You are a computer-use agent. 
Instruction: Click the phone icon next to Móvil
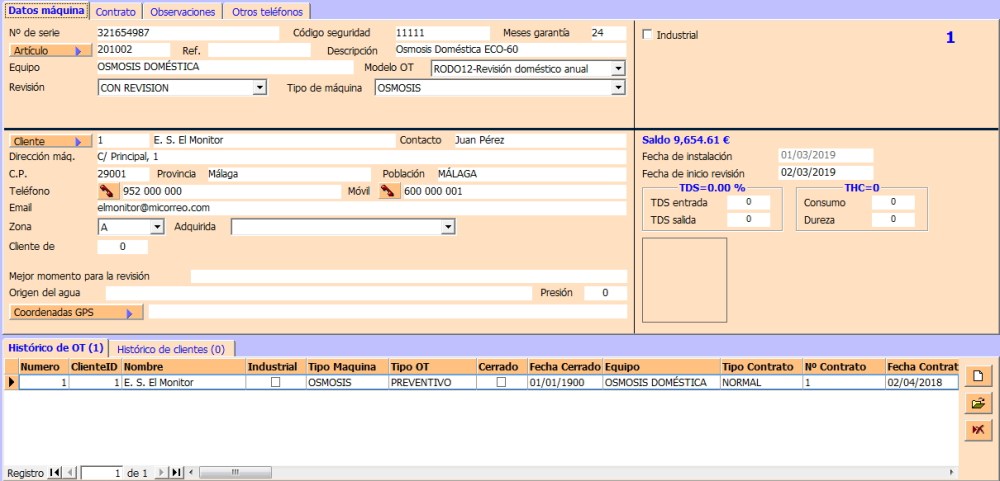click(x=389, y=191)
